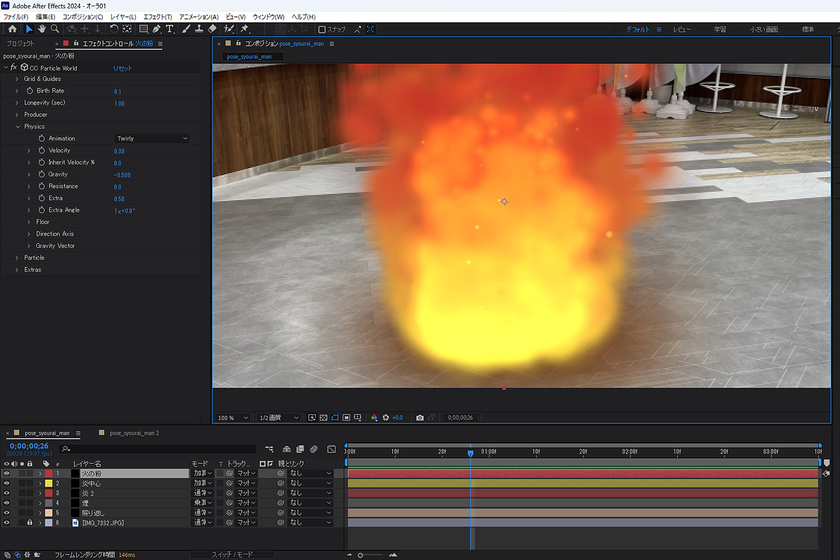Viewport: 840px width, 560px height.
Task: Click the Gravity value field -0.500
Action: click(123, 174)
